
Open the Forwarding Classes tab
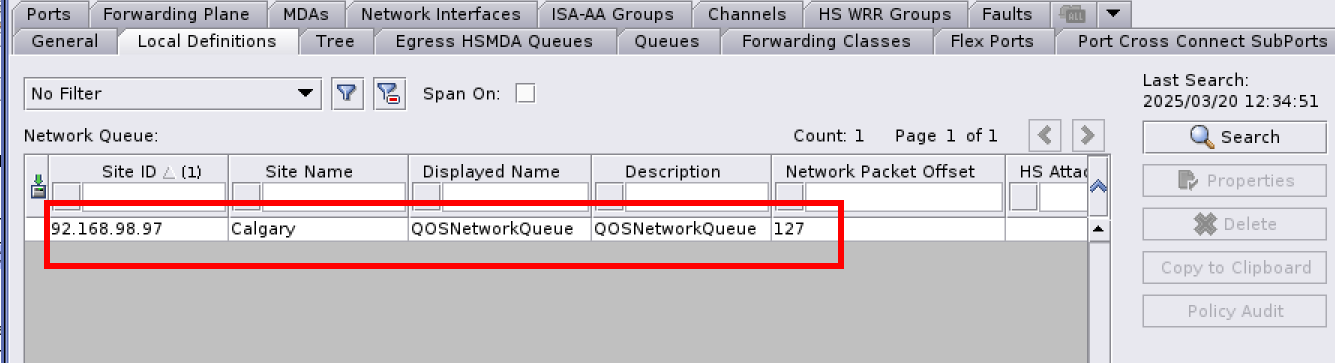click(826, 41)
